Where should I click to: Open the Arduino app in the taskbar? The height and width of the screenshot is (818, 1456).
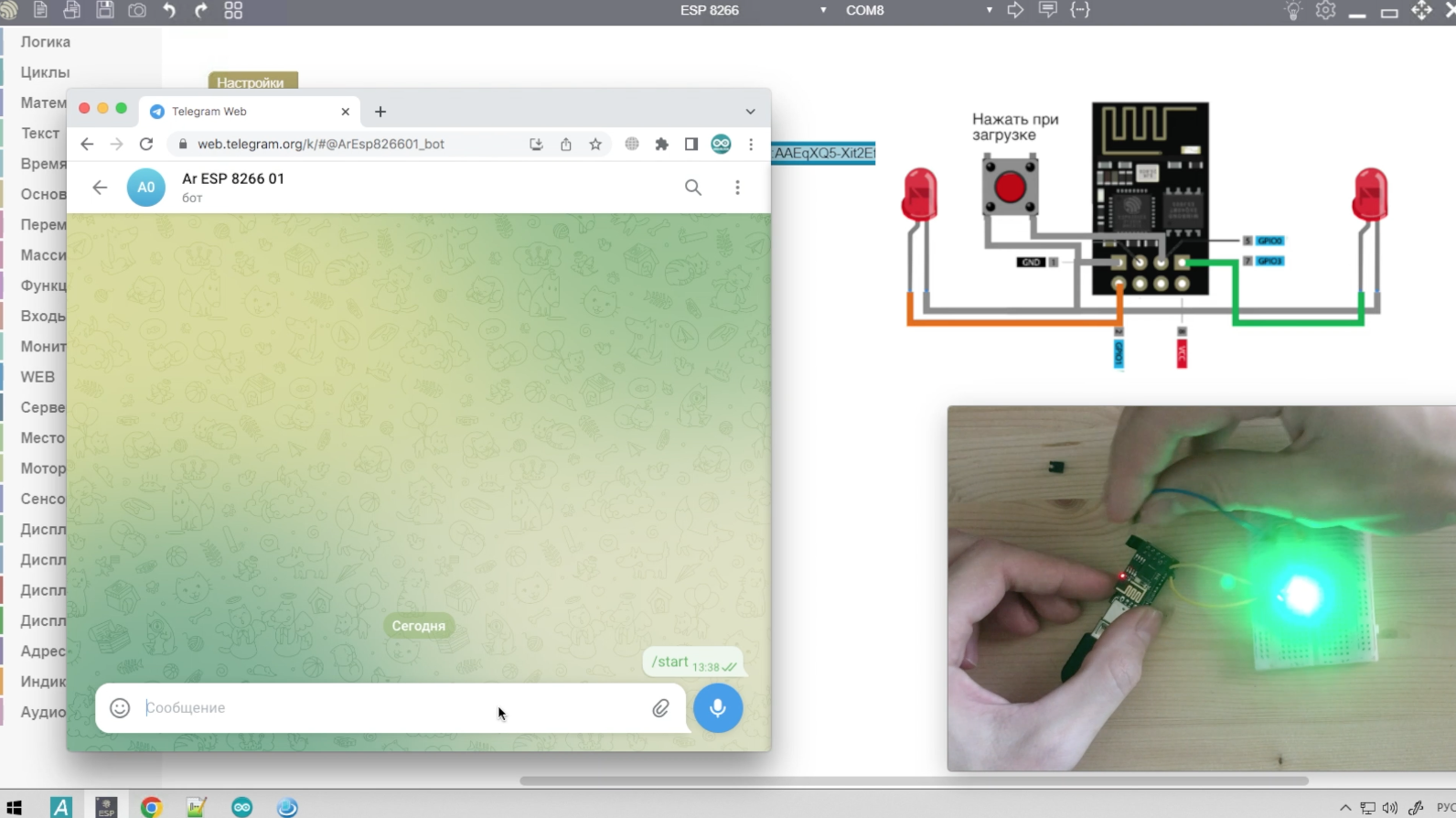[x=241, y=807]
